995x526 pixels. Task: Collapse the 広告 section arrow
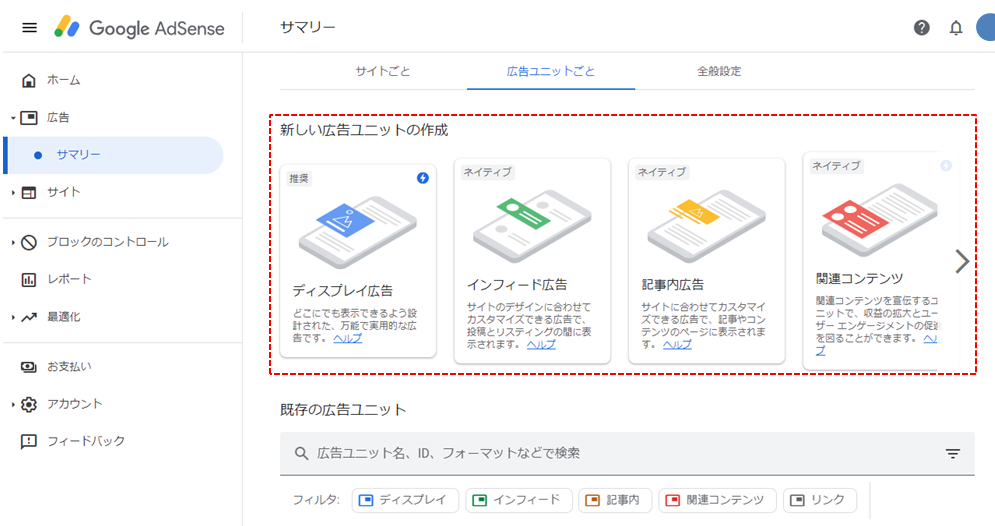point(13,118)
